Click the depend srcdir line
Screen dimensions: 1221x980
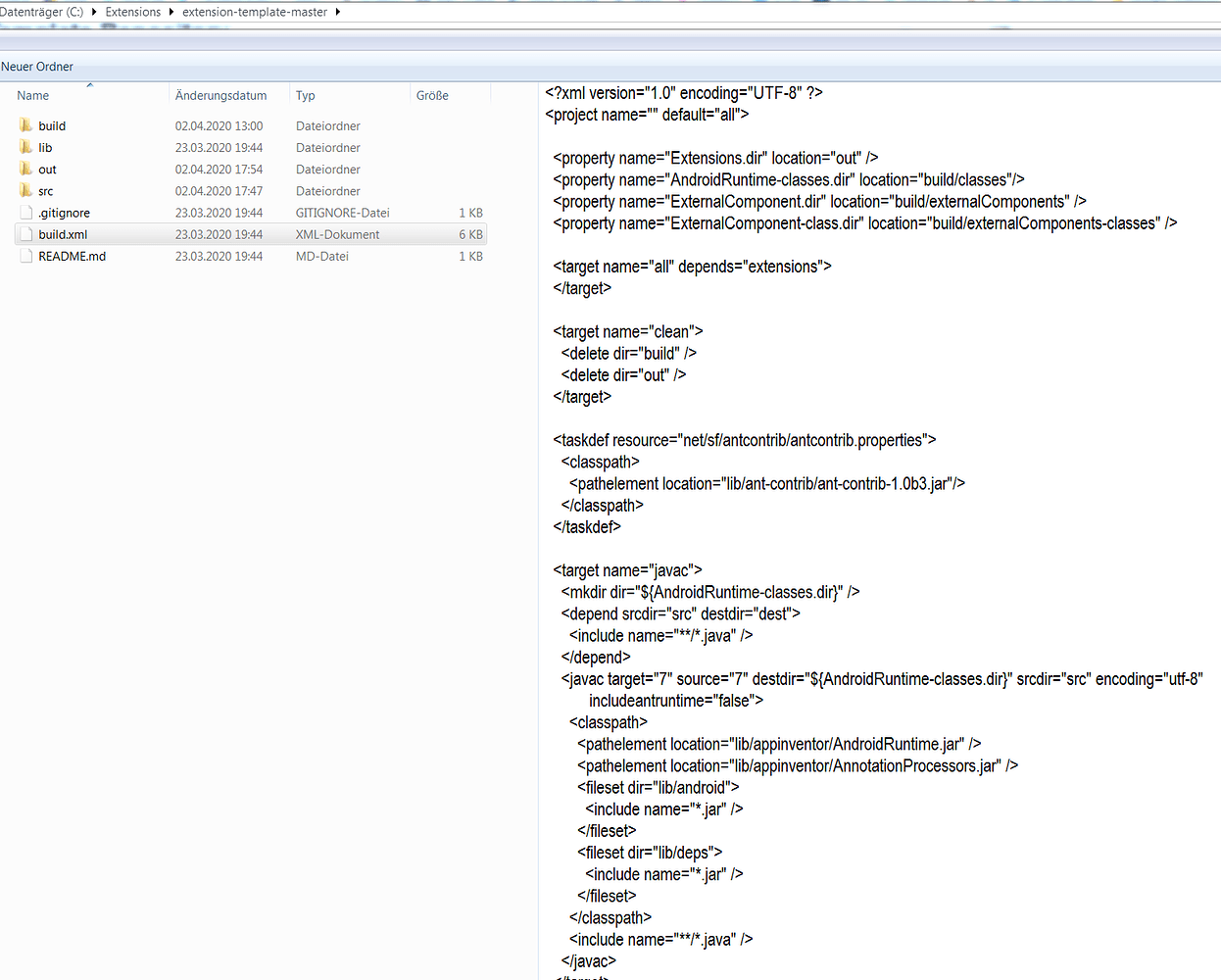(680, 613)
